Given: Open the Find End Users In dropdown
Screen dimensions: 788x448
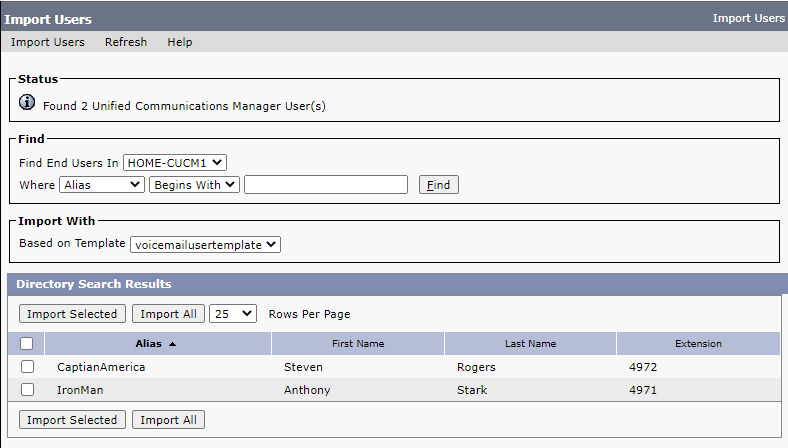Looking at the screenshot, I should click(x=175, y=163).
